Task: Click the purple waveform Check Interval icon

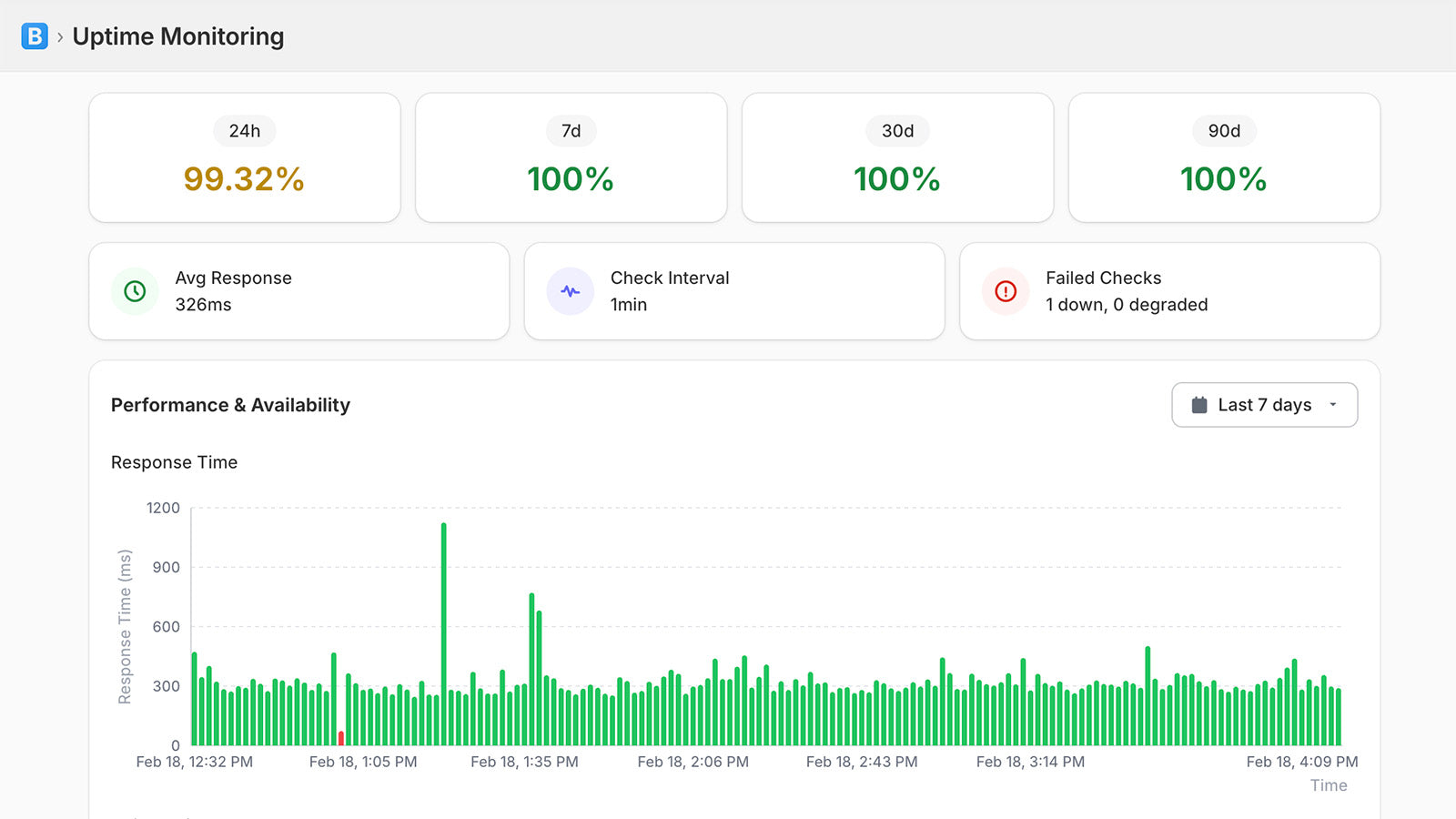Action: point(569,291)
